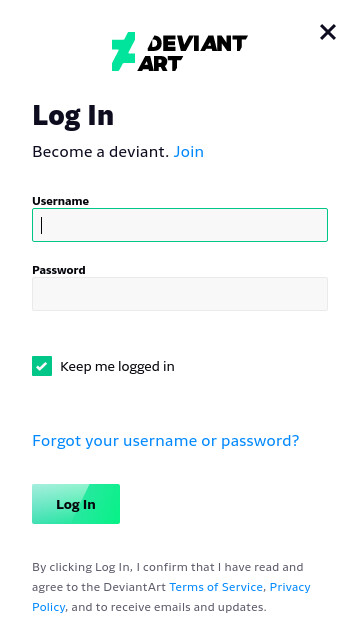The width and height of the screenshot is (360, 640).
Task: Click the white checkmark in the green box
Action: [42, 366]
